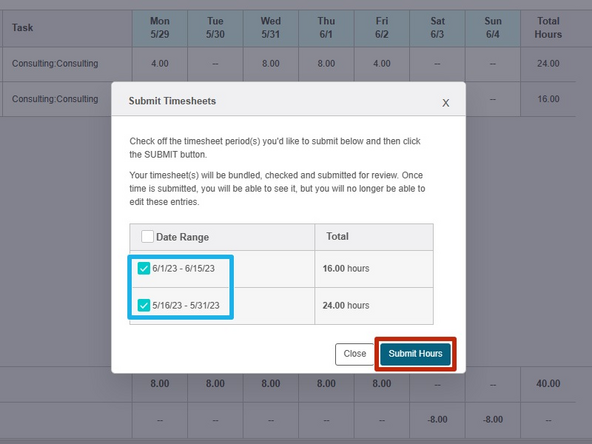Click Thursday's 8.00 cell in first row
This screenshot has width=592, height=444.
[x=326, y=64]
